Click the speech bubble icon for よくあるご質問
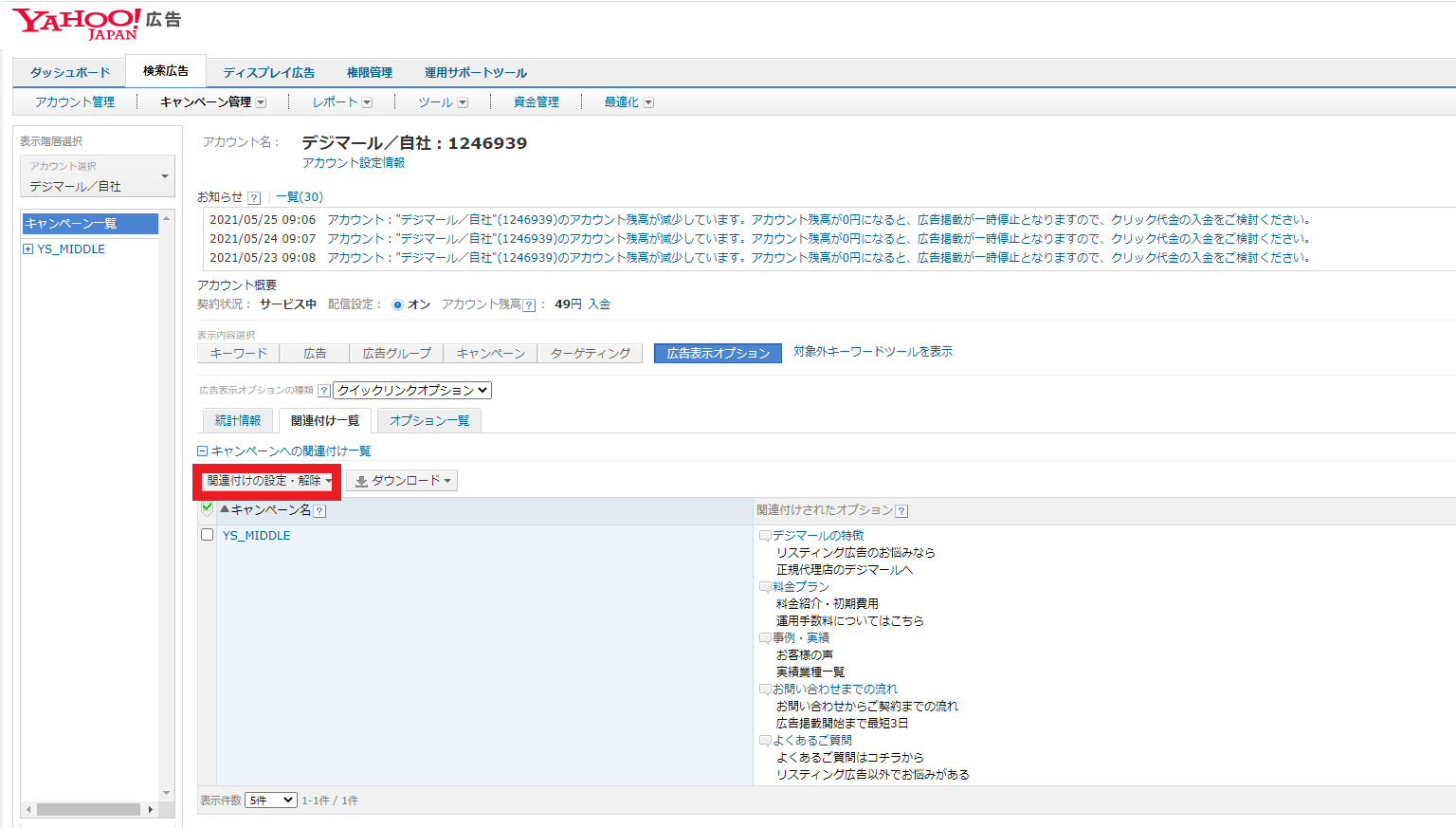 point(765,741)
